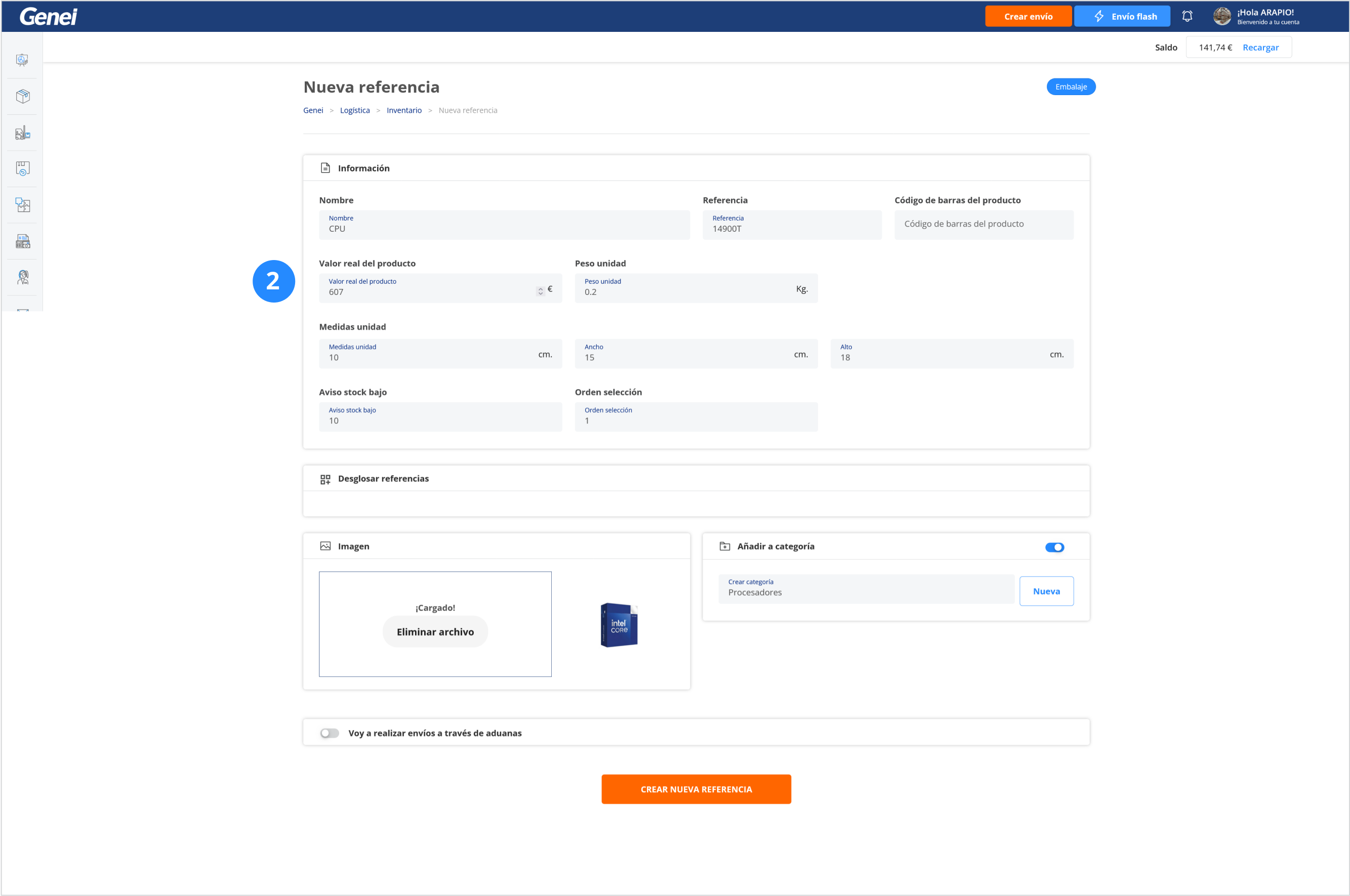The width and height of the screenshot is (1350, 896).
Task: Go to Logística breadcrumb link
Action: [x=354, y=110]
